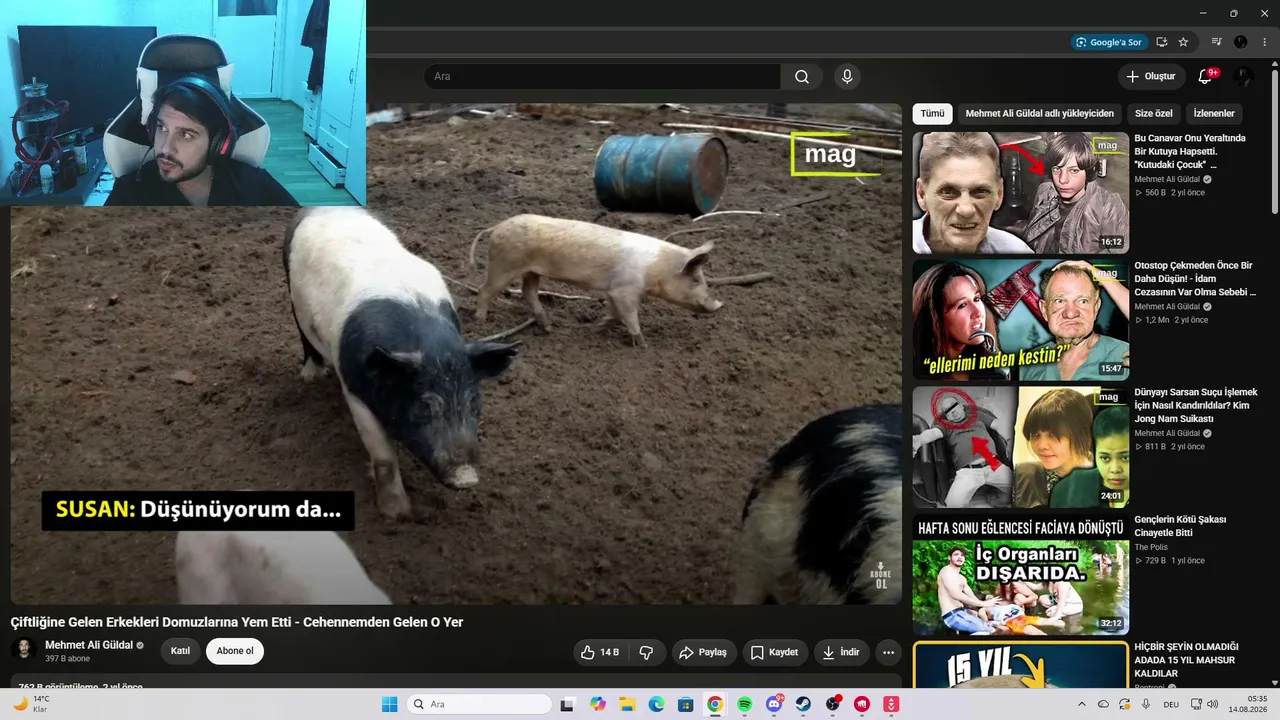
Task: Open Chrome three-dot menu
Action: (x=1264, y=42)
